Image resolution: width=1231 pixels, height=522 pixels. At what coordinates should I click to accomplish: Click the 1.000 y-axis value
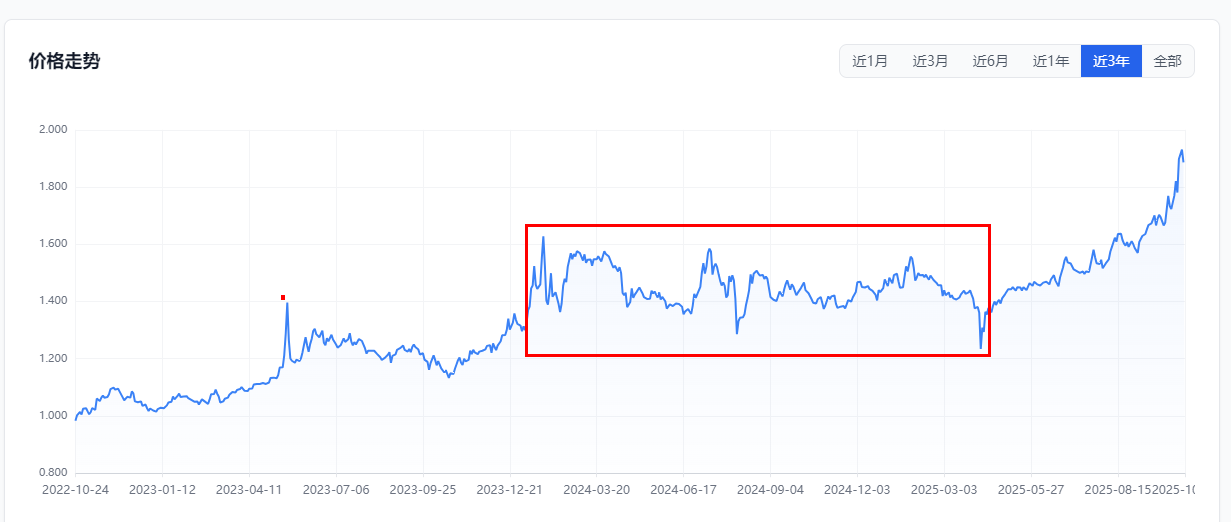(x=52, y=415)
